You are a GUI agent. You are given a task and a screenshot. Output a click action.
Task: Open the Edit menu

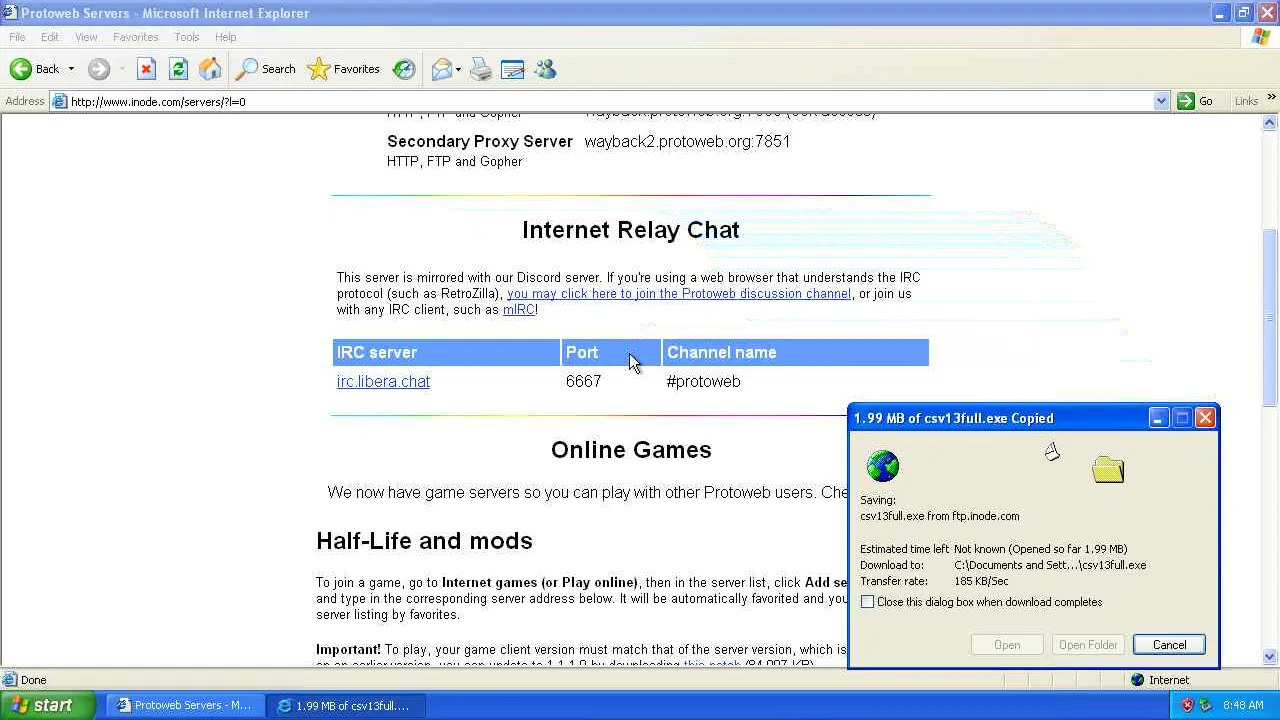(50, 37)
